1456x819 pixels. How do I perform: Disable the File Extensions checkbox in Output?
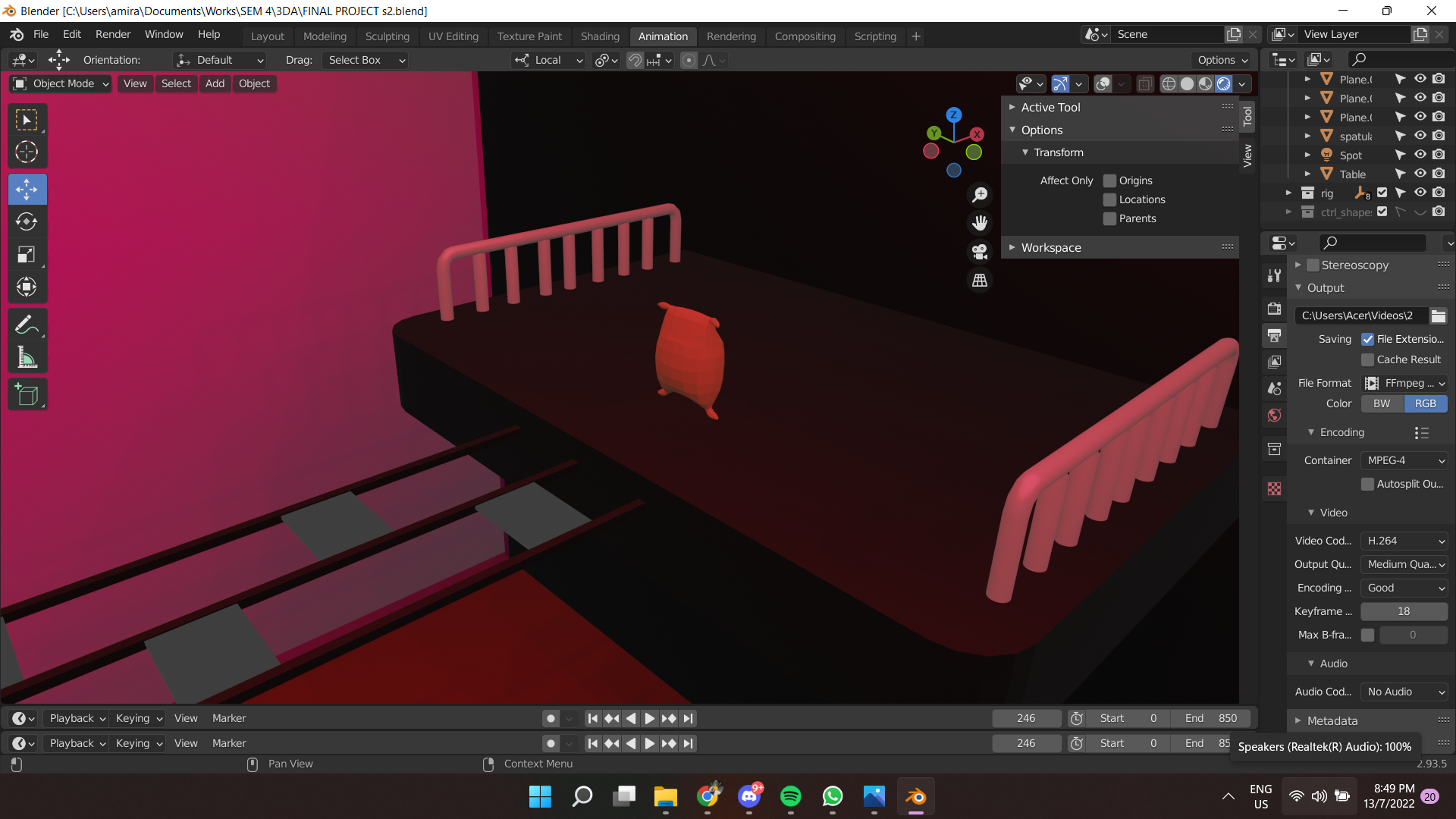[1367, 339]
